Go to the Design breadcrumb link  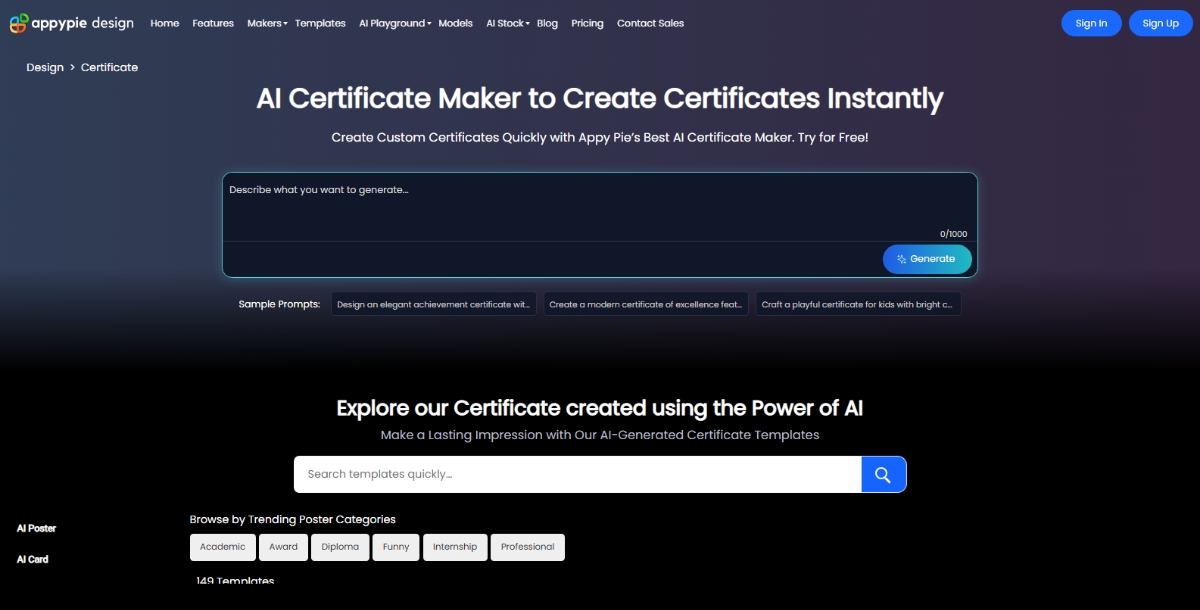[x=45, y=67]
